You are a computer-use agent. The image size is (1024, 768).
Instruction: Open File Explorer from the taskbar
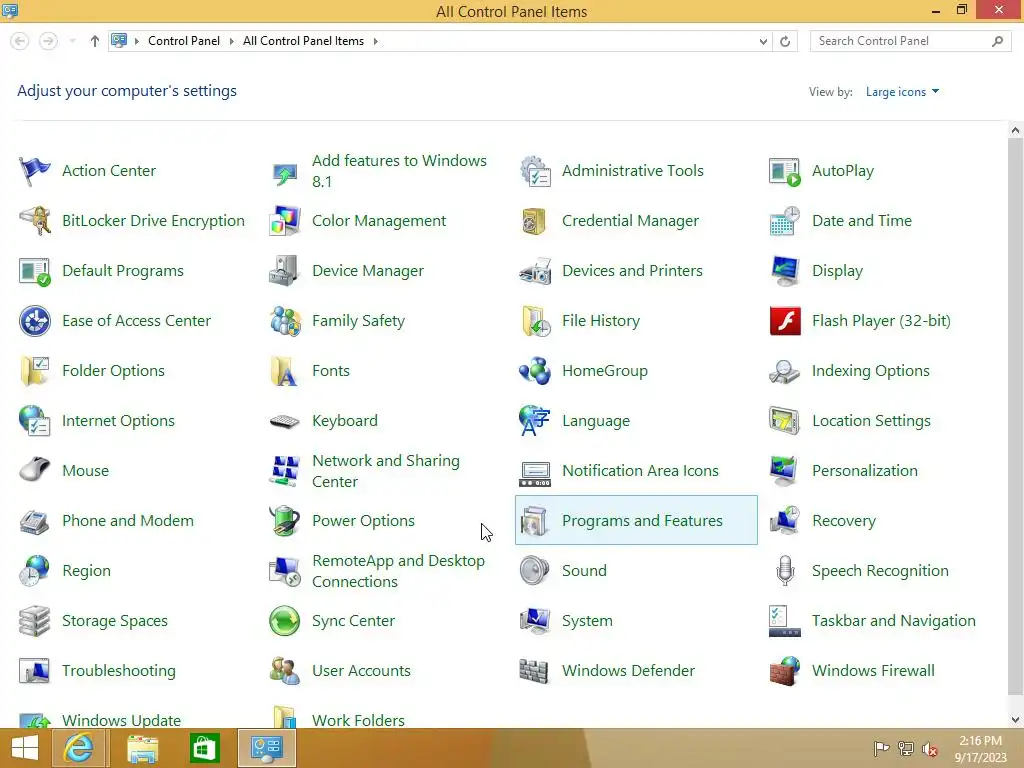coord(142,748)
